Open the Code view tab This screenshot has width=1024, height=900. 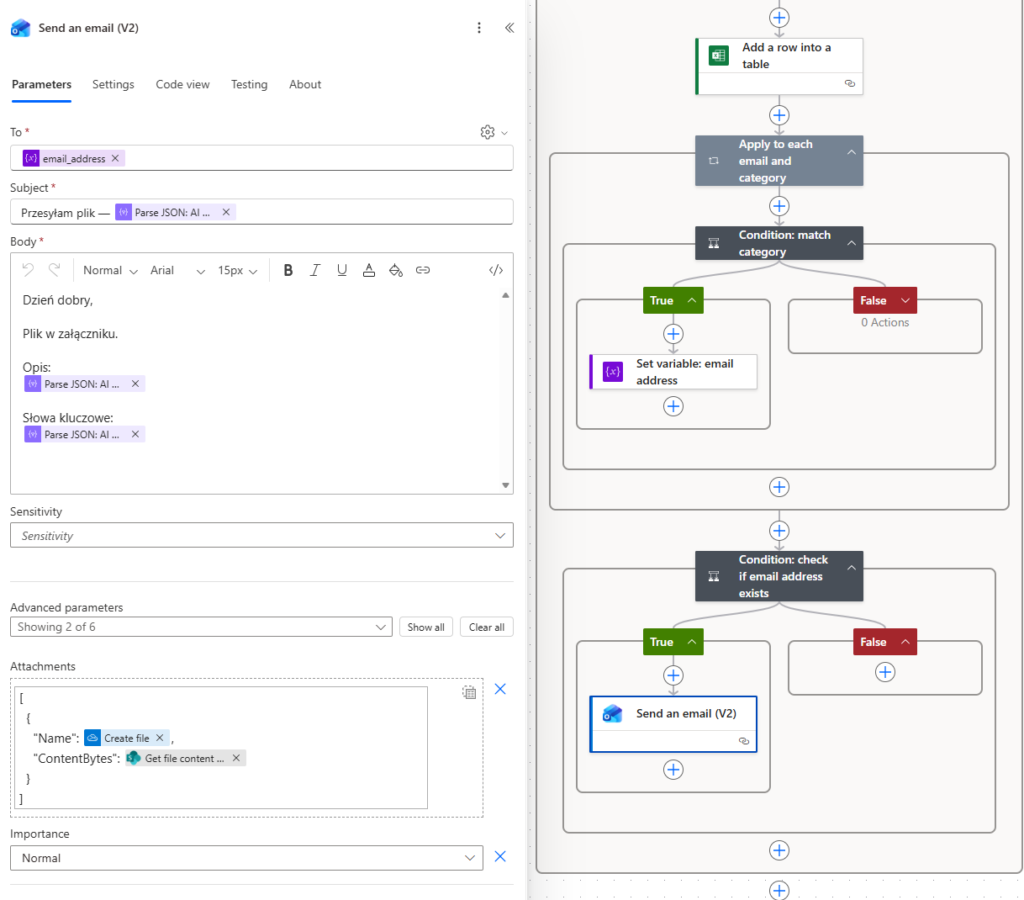tap(182, 84)
